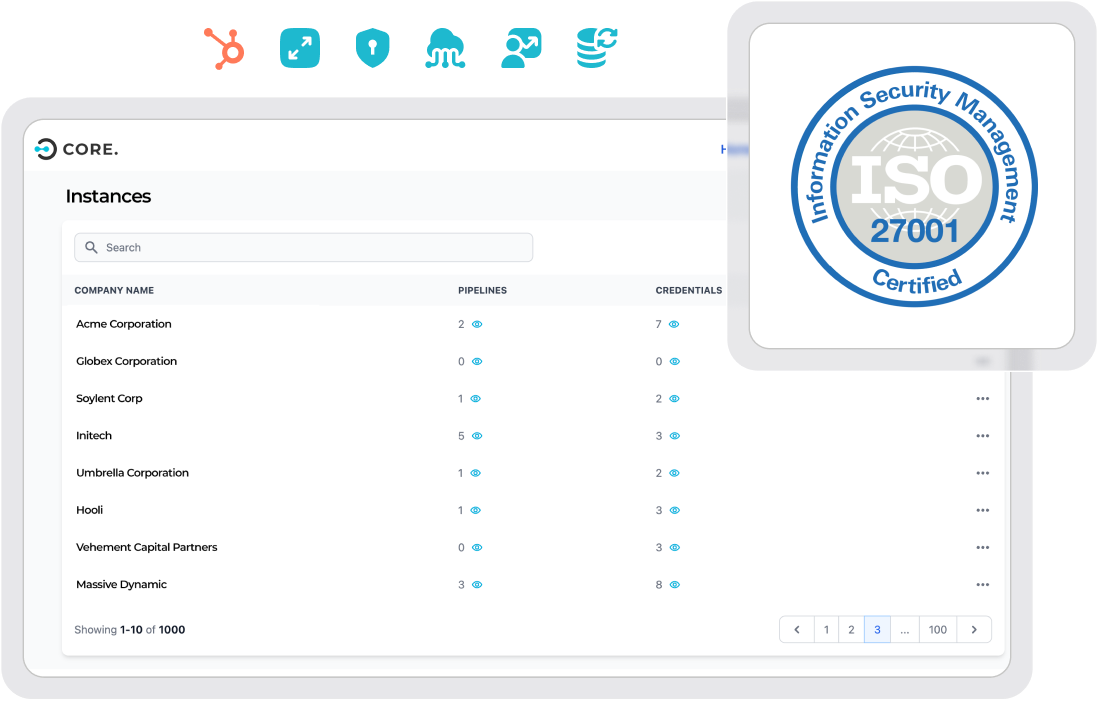The image size is (1098, 701).
Task: Click the pagination ellipsis
Action: (x=905, y=630)
